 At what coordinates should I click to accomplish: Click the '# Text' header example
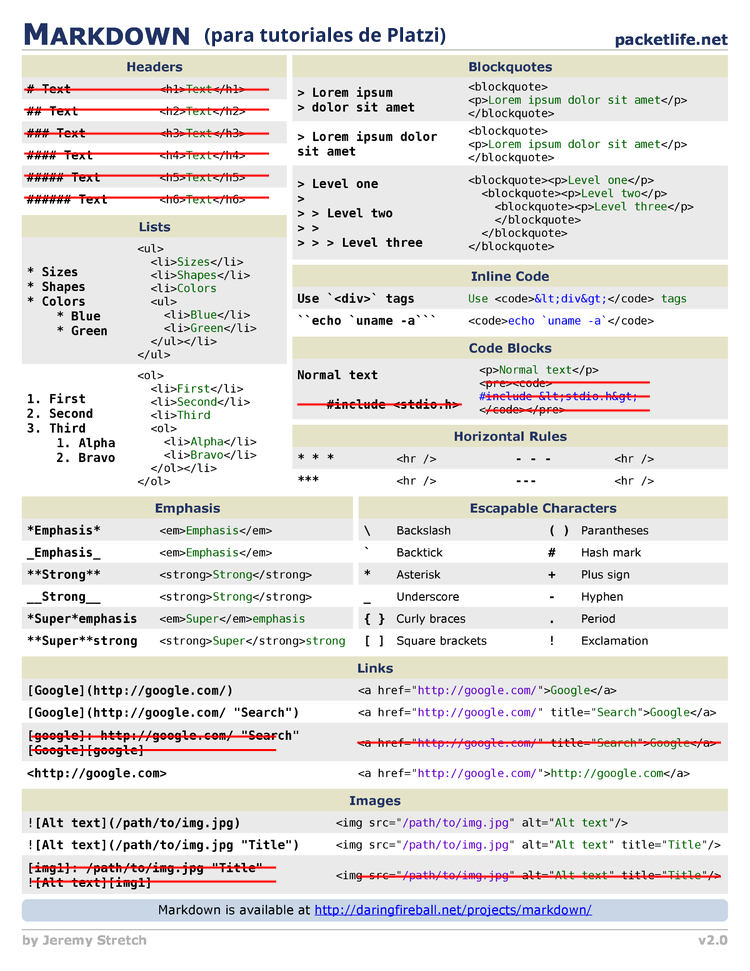click(48, 89)
